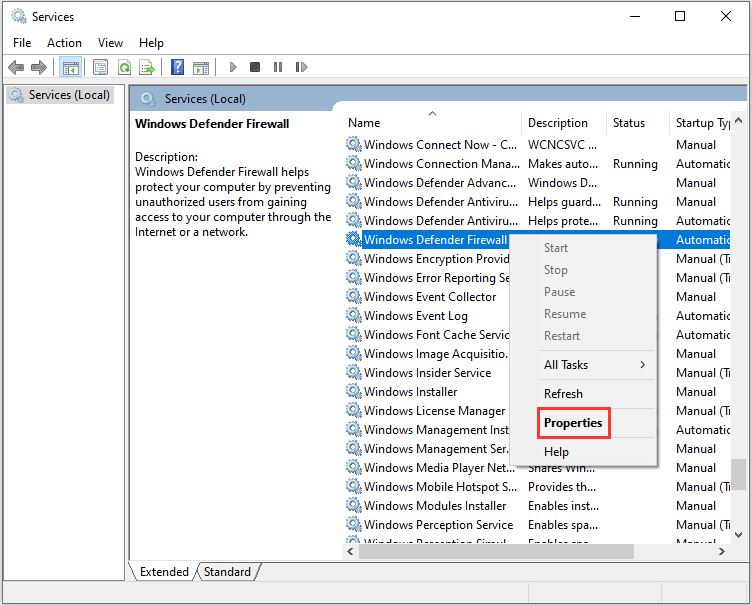Select Refresh in the context menu
Viewport: 752px width, 605px height.
tap(563, 394)
